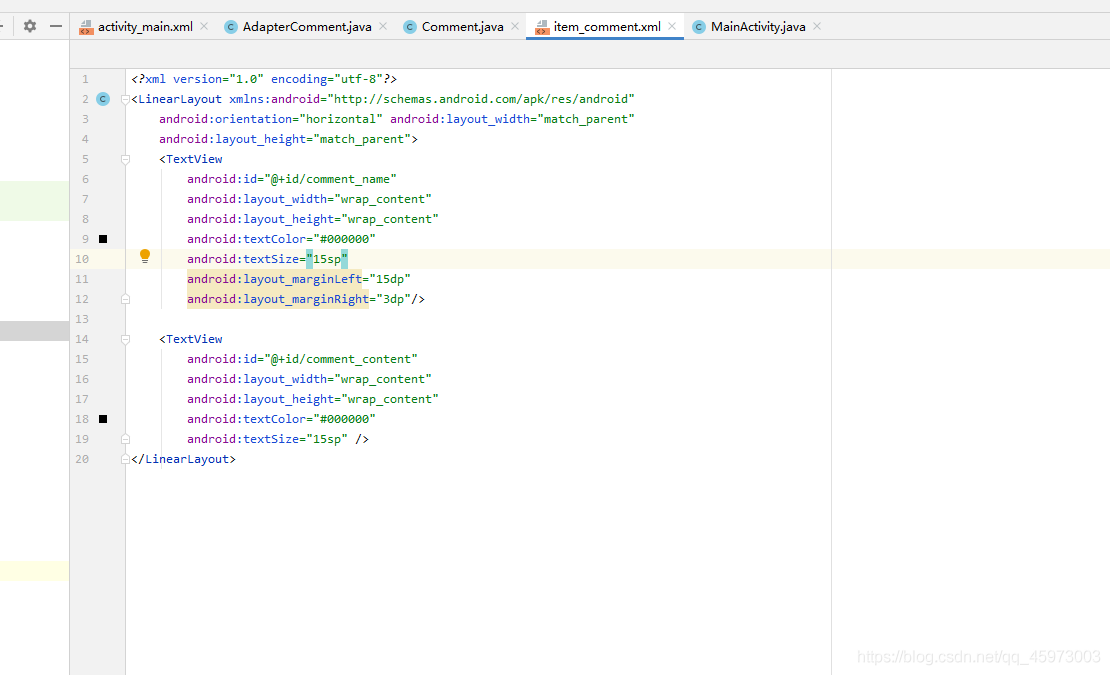The height and width of the screenshot is (675, 1110).
Task: Click layout_height "wrap_content" on line 17
Action: pyautogui.click(x=390, y=399)
